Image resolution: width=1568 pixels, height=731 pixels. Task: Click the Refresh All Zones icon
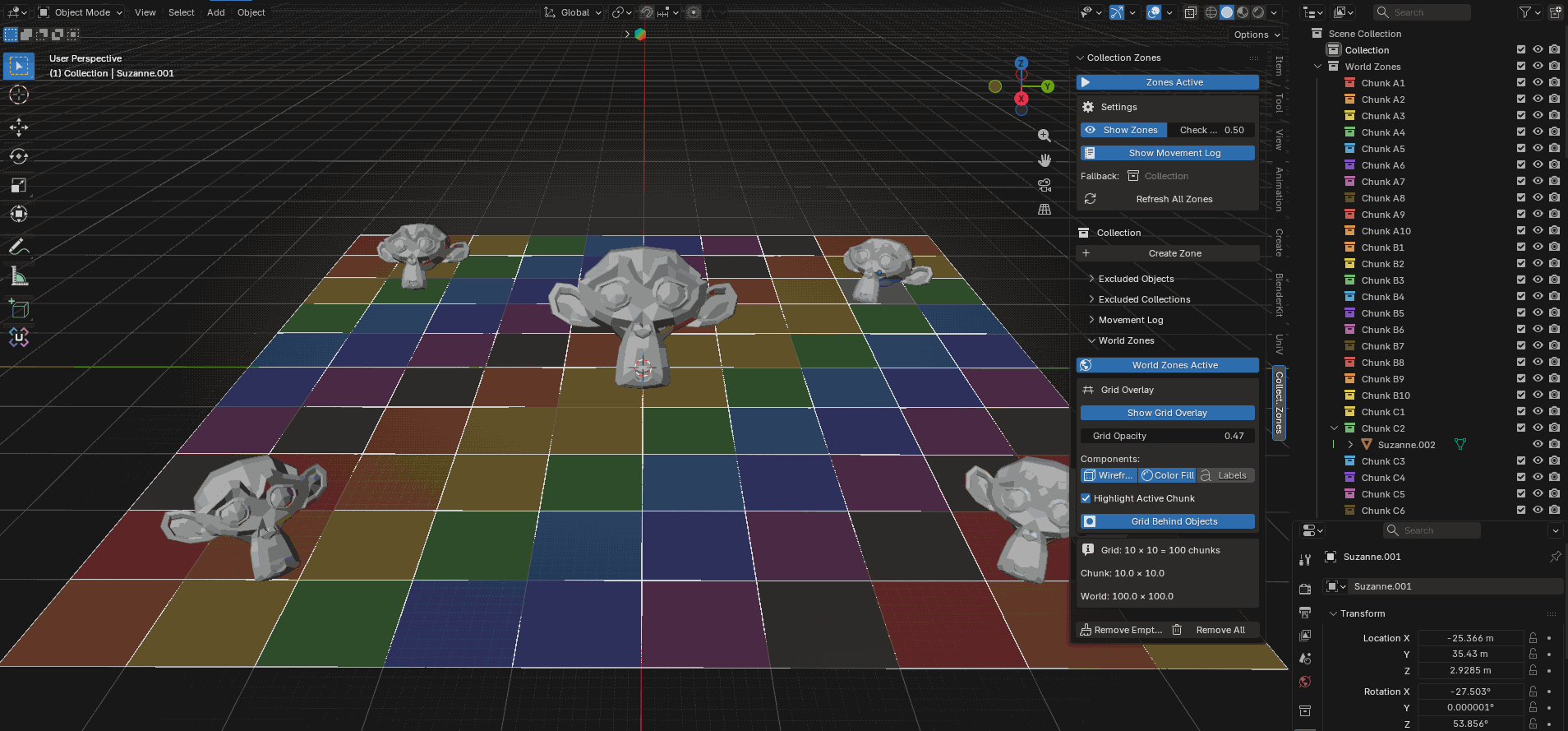point(1091,199)
